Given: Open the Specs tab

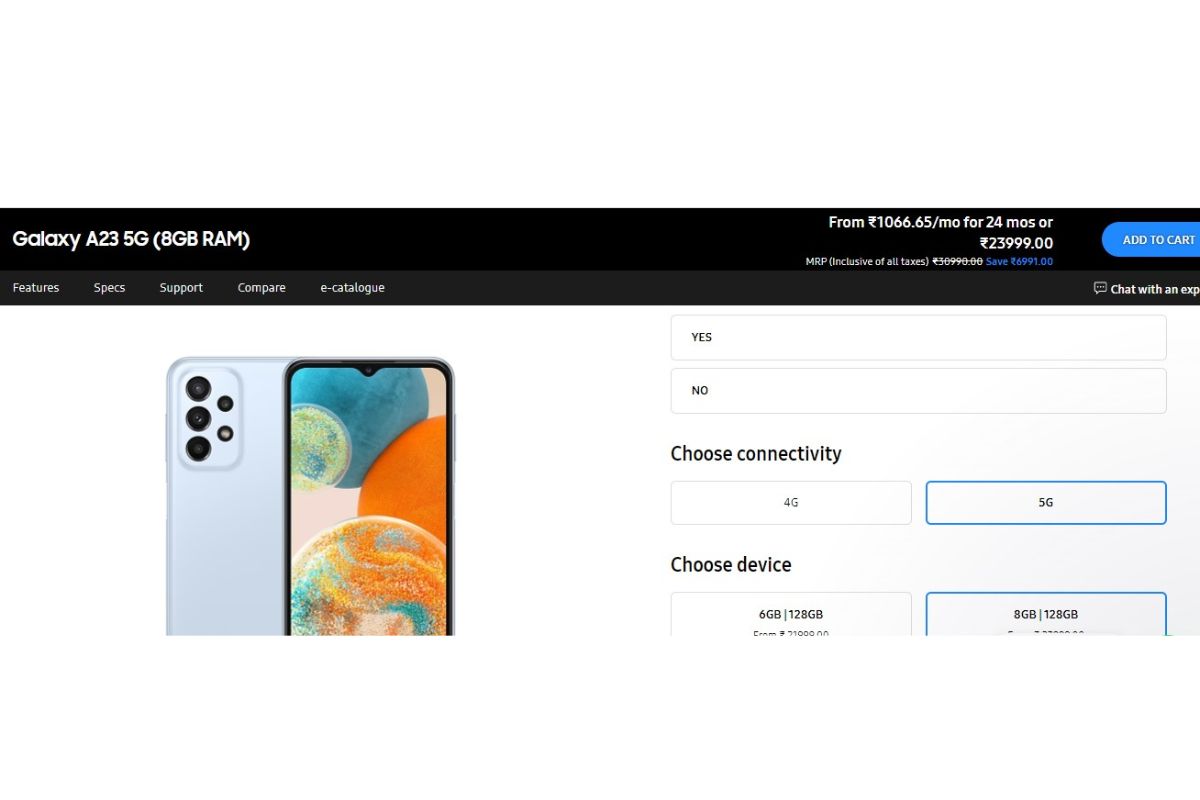Looking at the screenshot, I should coord(109,288).
